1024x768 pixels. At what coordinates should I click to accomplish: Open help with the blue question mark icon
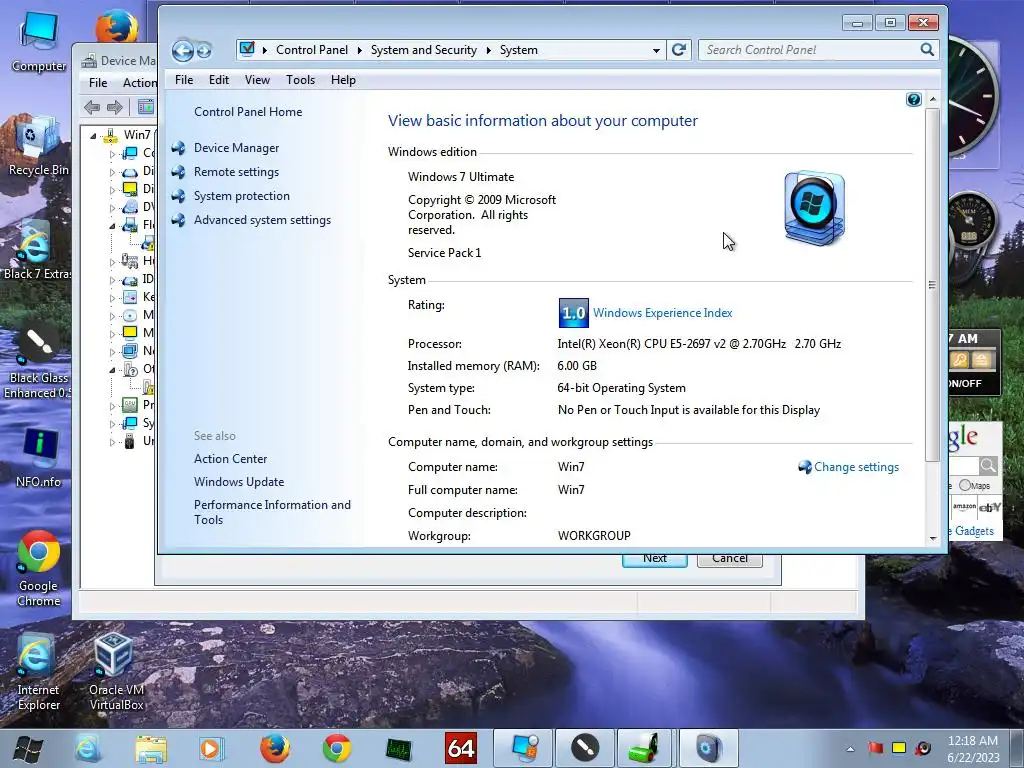914,99
